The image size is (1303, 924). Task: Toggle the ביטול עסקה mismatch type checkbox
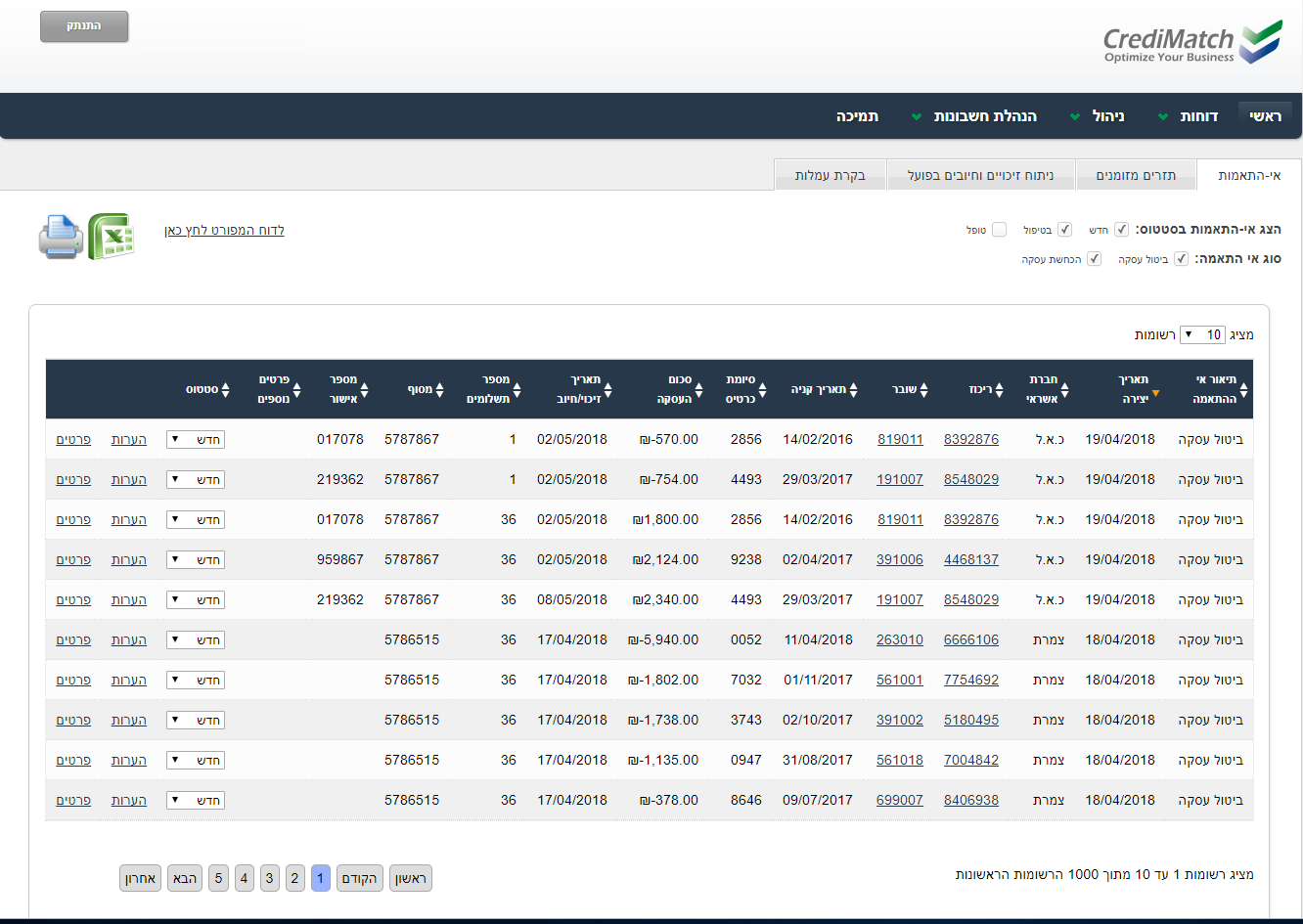pos(1181,259)
